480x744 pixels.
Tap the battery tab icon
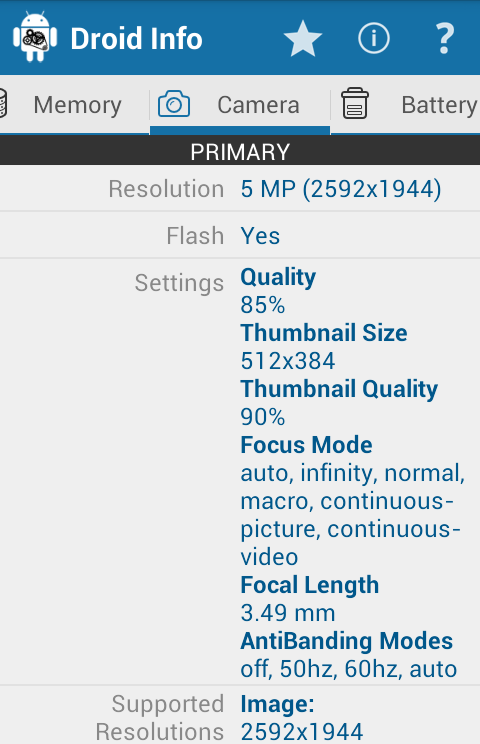pyautogui.click(x=355, y=103)
